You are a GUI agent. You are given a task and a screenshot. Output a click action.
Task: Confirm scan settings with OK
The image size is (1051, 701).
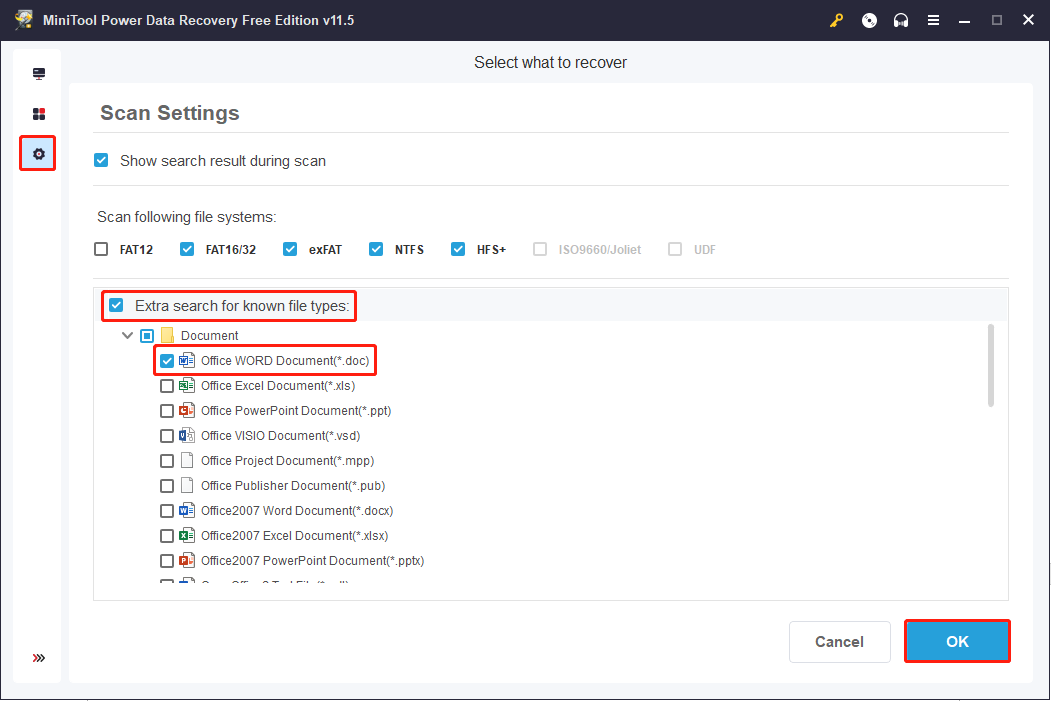point(957,642)
